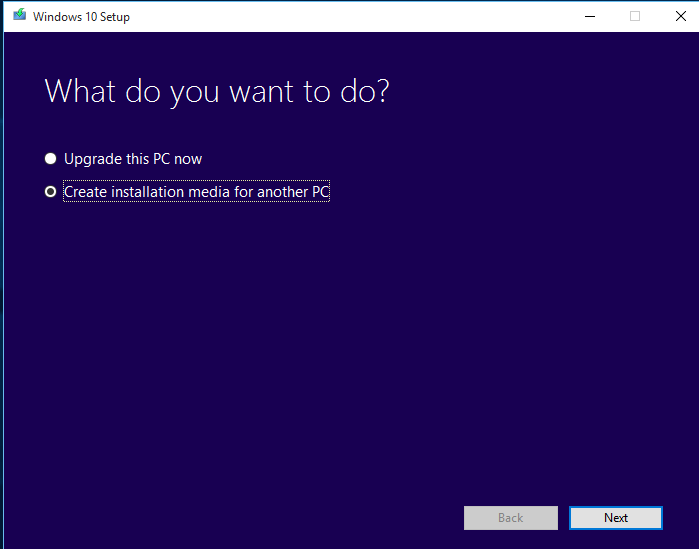
Task: Click the Windows 10 Setup title bar icon
Action: [20, 15]
